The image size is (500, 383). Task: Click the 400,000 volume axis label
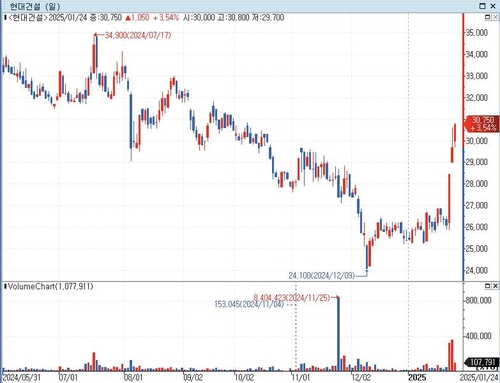478,336
